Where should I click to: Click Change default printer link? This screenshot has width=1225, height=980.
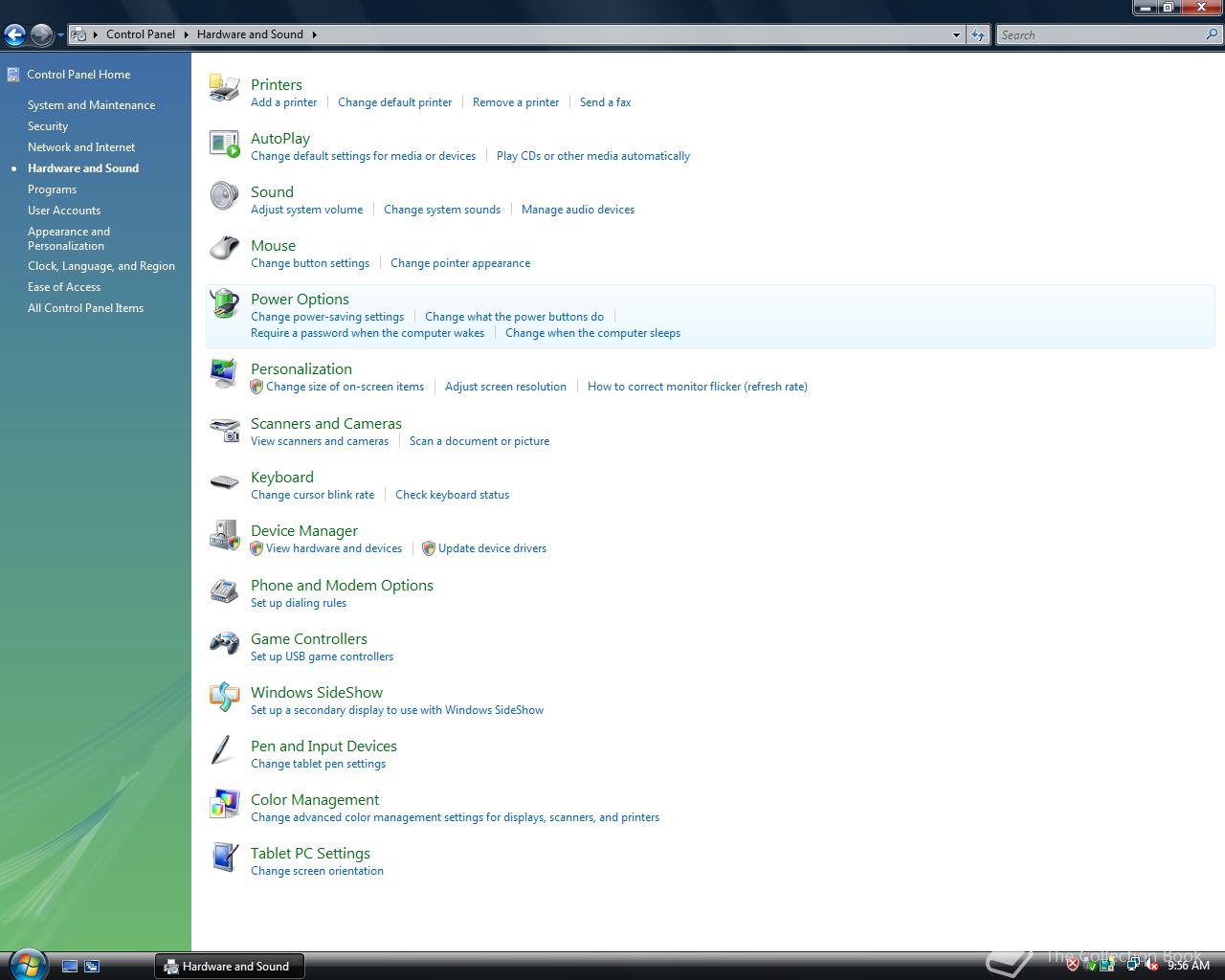click(x=394, y=102)
